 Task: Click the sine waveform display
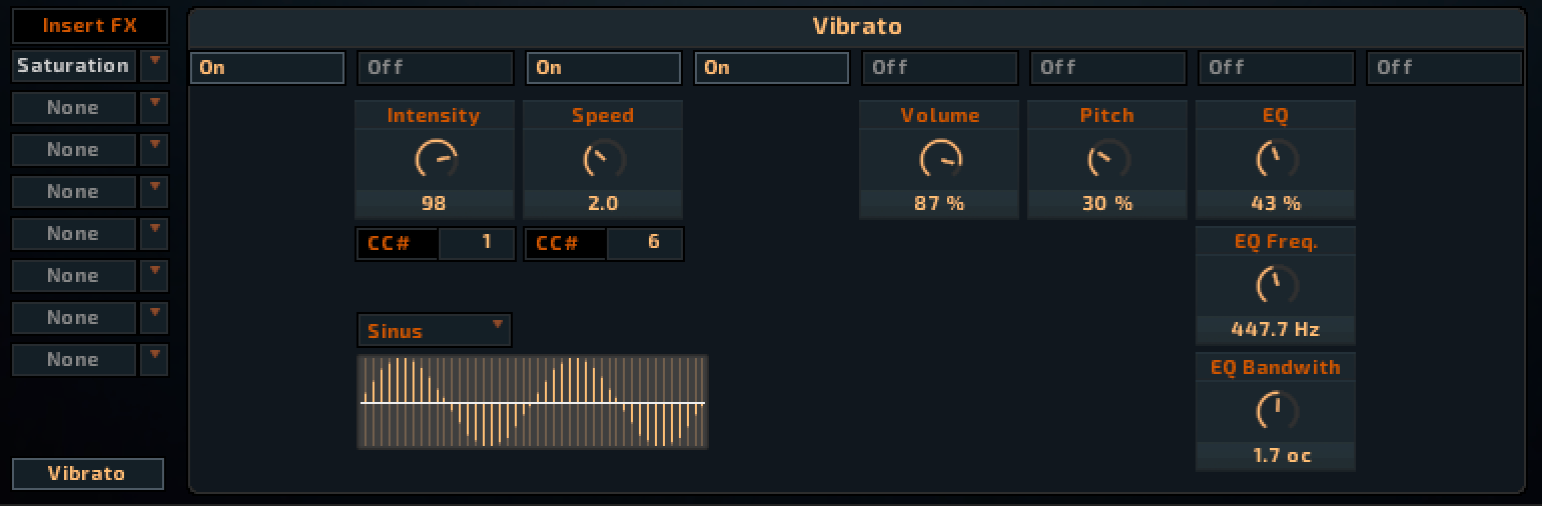(532, 402)
